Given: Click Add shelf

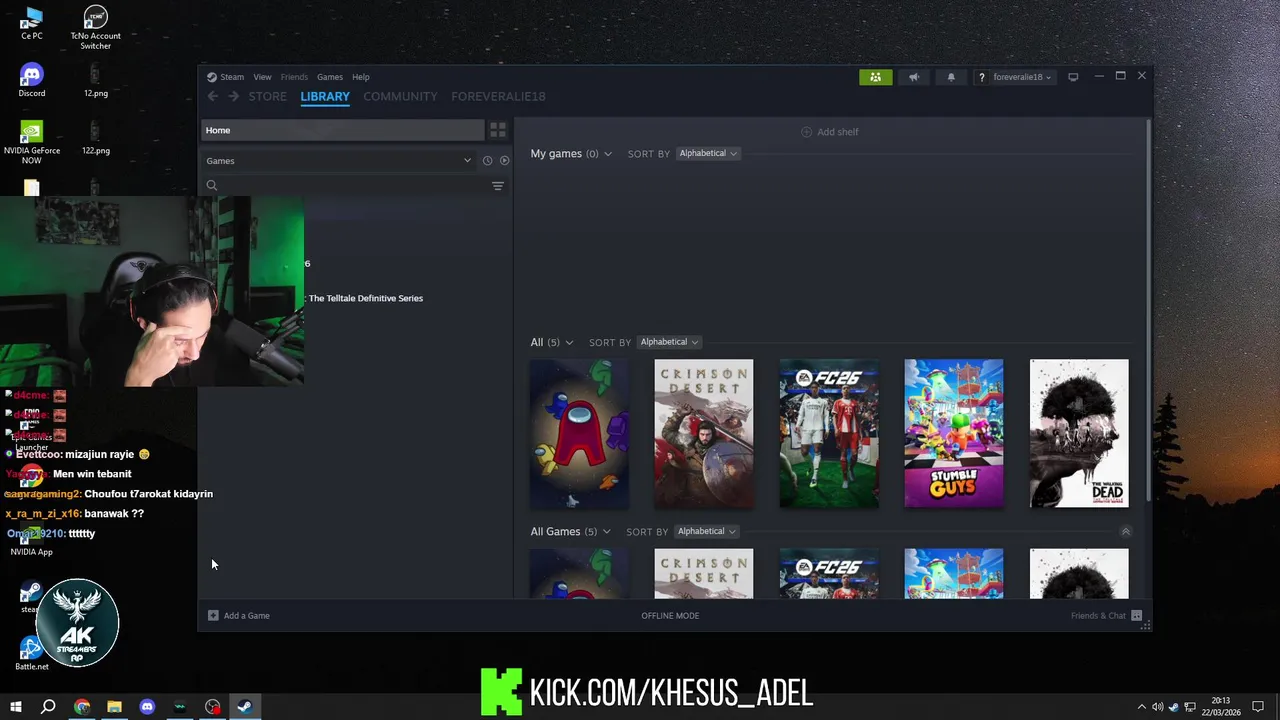Looking at the screenshot, I should (829, 132).
